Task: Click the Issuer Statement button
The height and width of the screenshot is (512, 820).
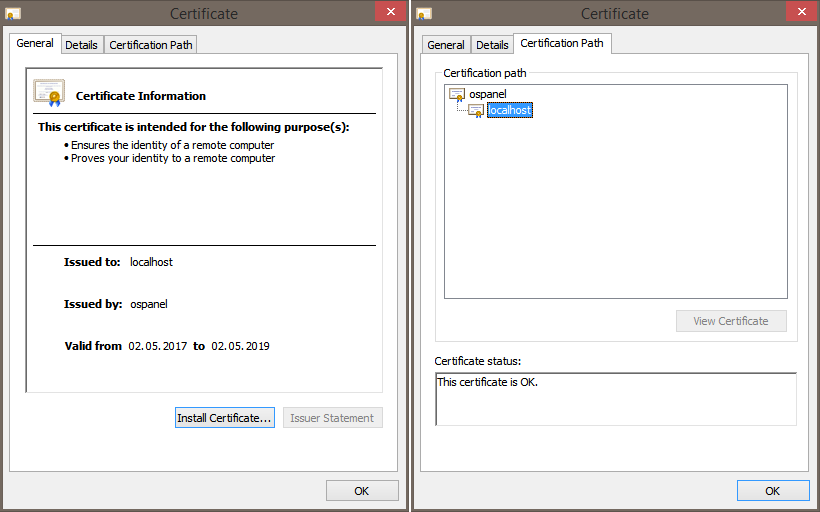Action: [332, 418]
